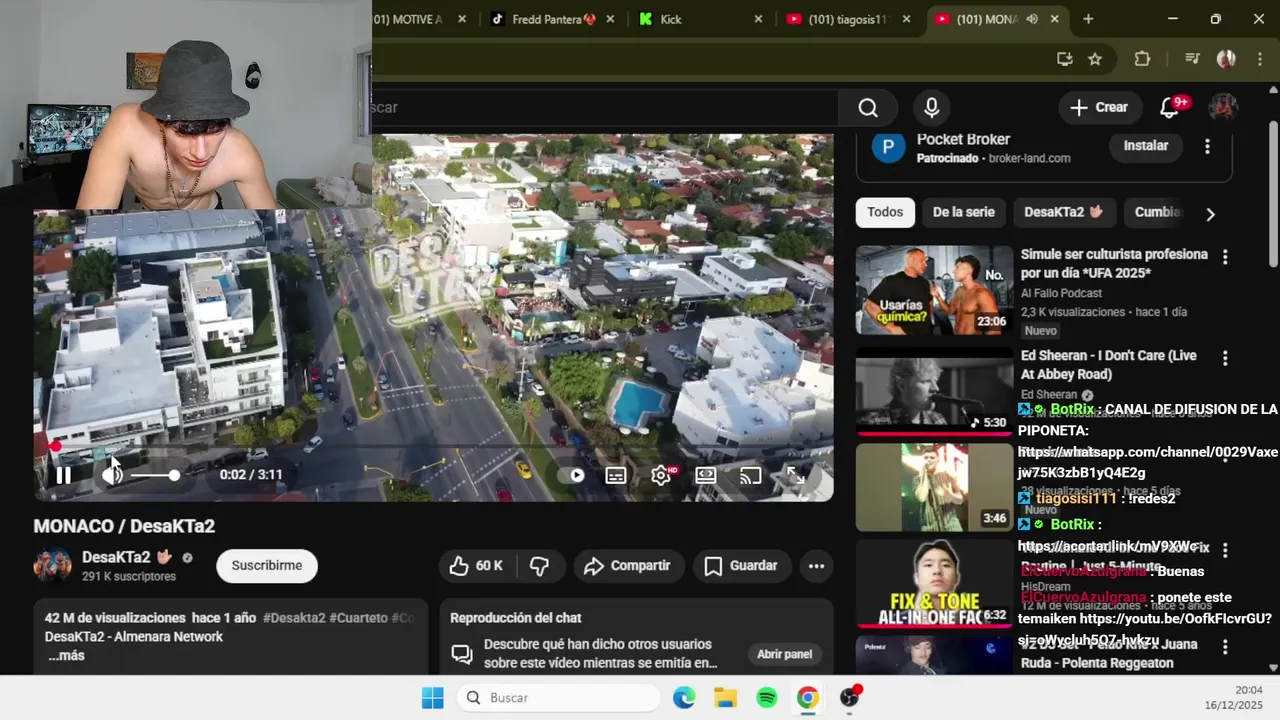Open Ed Sheeran I Don't Care thumbnail
The width and height of the screenshot is (1280, 720).
(934, 391)
